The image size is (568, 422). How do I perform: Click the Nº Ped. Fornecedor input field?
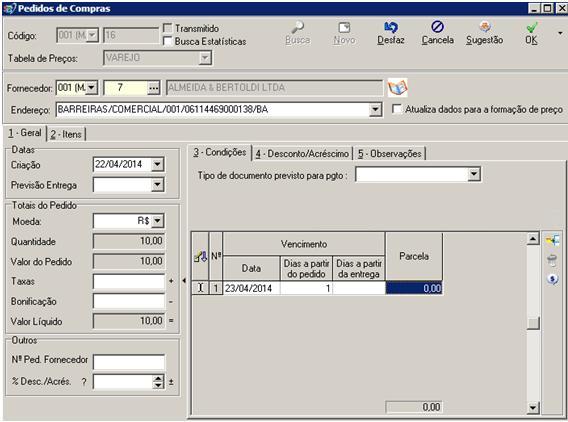pos(129,362)
